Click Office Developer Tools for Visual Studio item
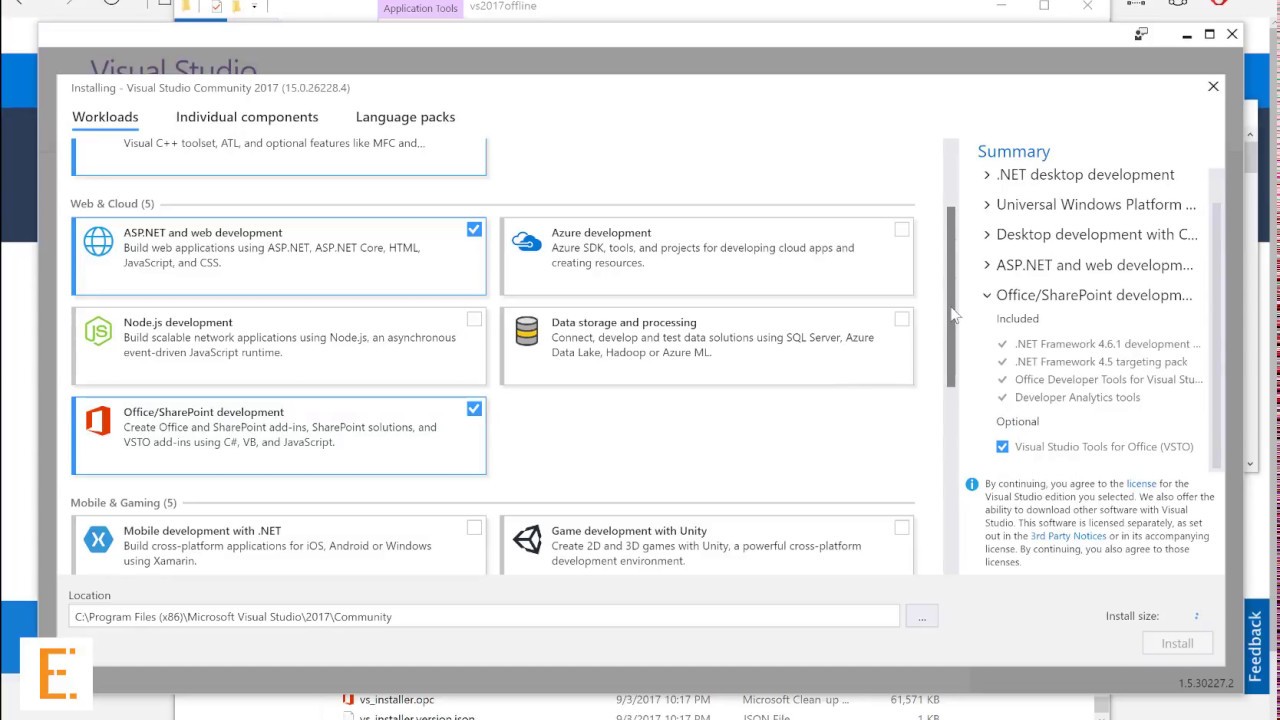Screen dimensions: 1280x720 [1108, 380]
